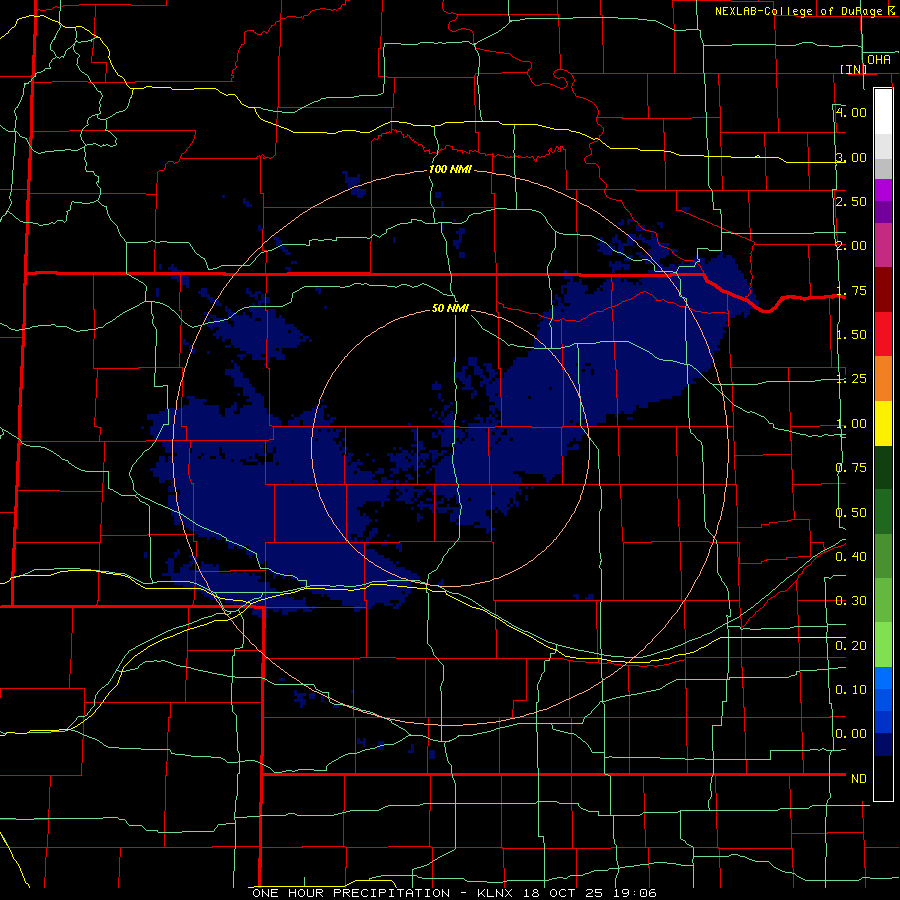Click the 100 NMI range ring label
Viewport: 900px width, 900px height.
[451, 169]
